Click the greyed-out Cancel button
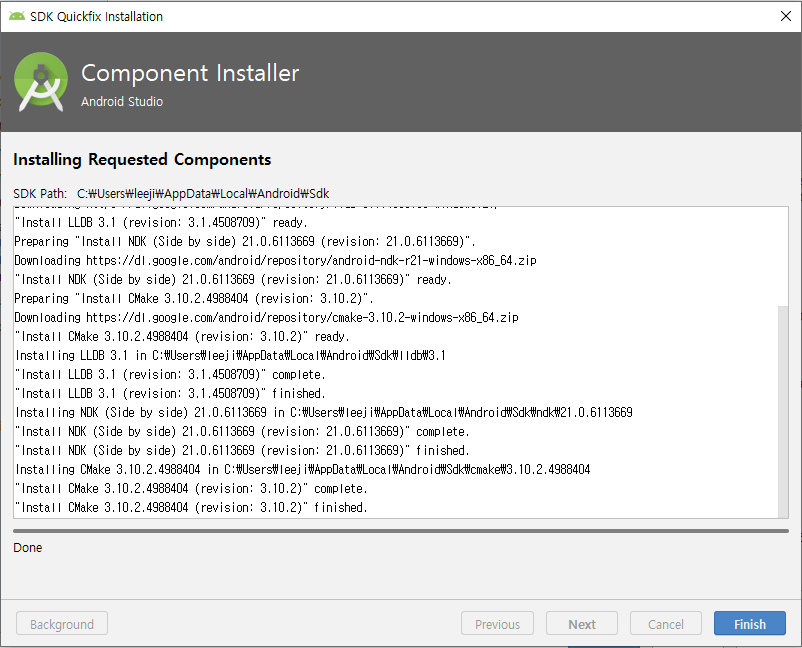 pos(665,624)
